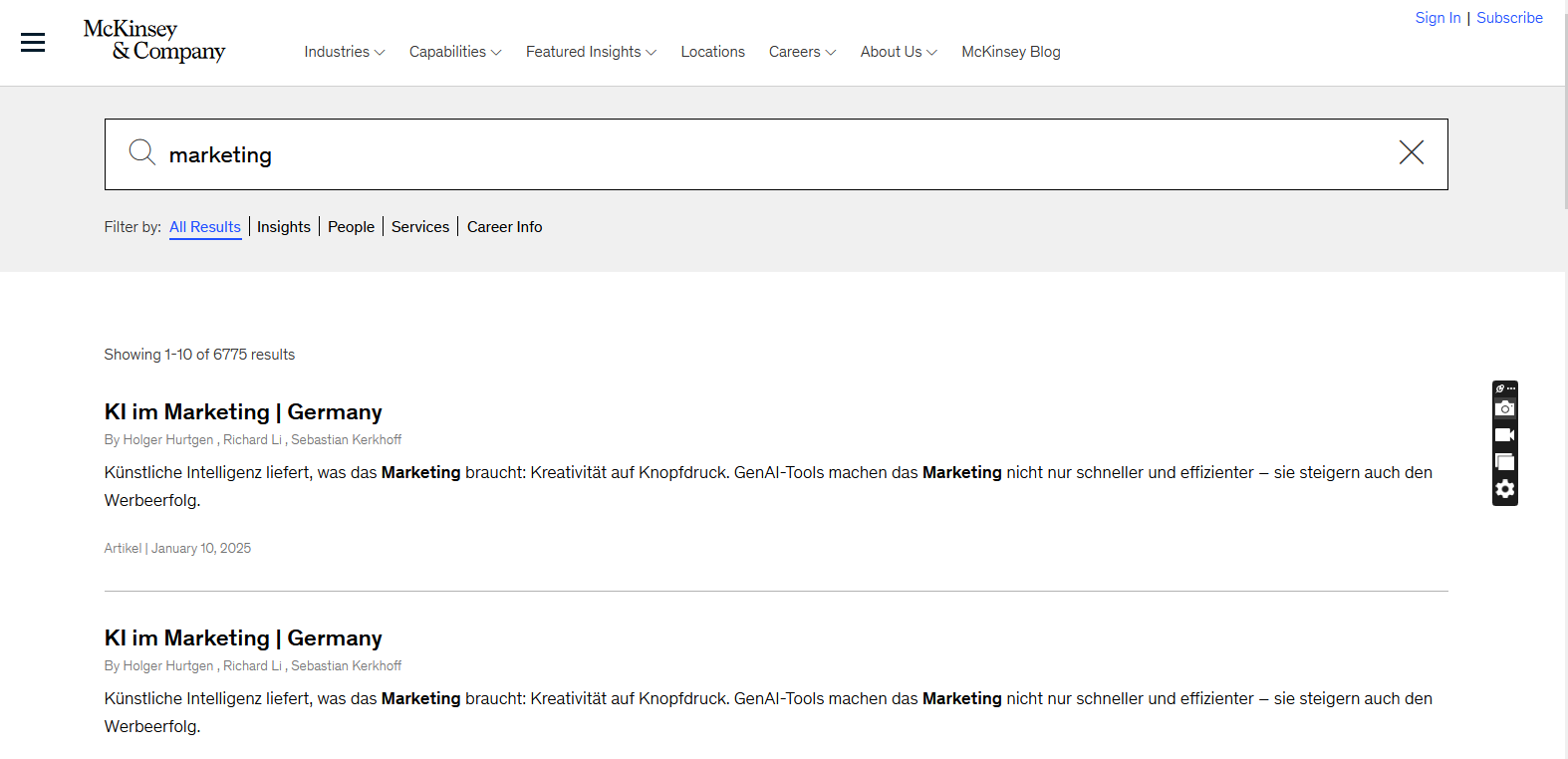1568x759 pixels.
Task: Expand the Capabilities dropdown menu
Action: 454,52
